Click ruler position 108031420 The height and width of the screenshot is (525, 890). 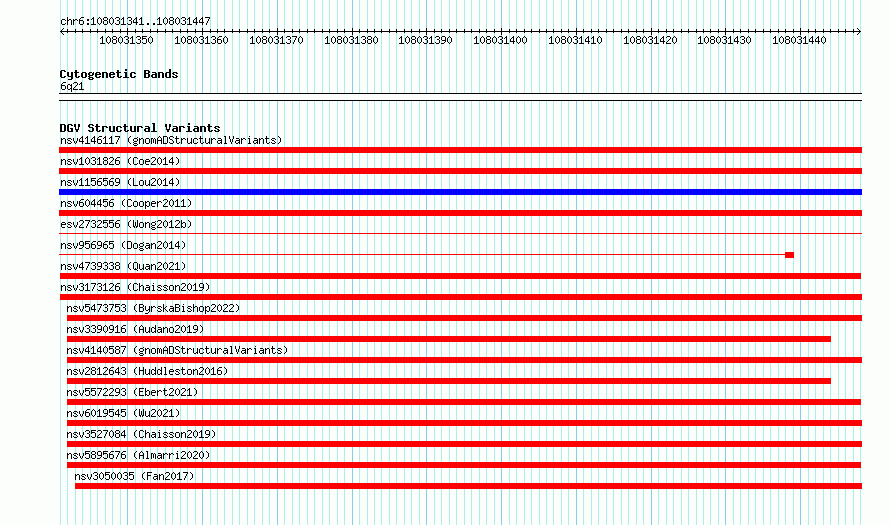click(x=650, y=40)
